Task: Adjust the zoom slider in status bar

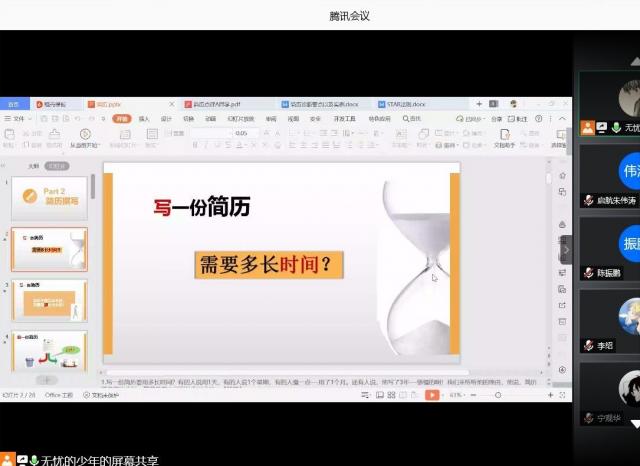Action: pos(496,395)
